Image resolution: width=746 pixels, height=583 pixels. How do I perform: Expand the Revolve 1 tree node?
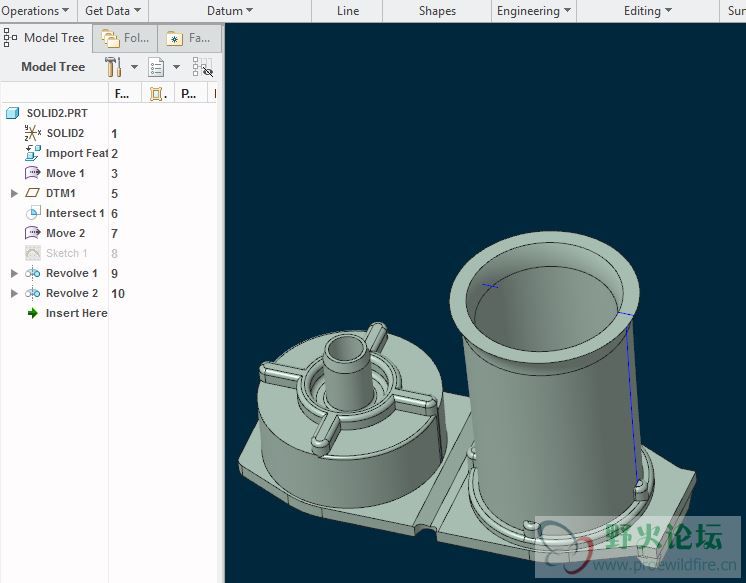(14, 273)
